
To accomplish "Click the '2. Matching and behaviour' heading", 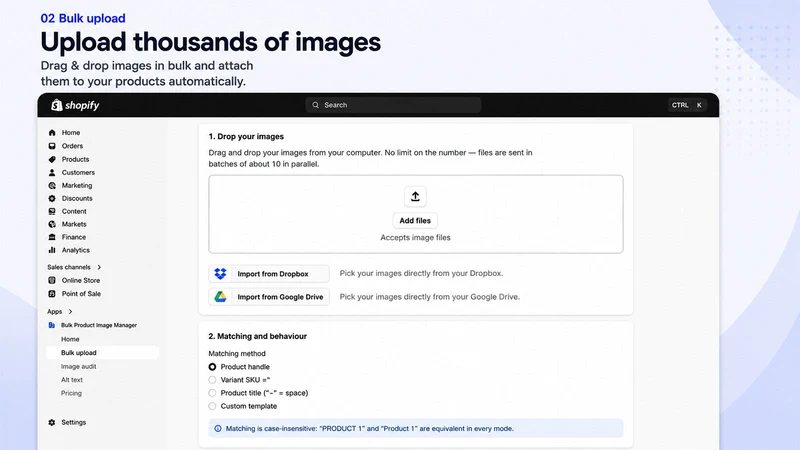I will pos(258,336).
